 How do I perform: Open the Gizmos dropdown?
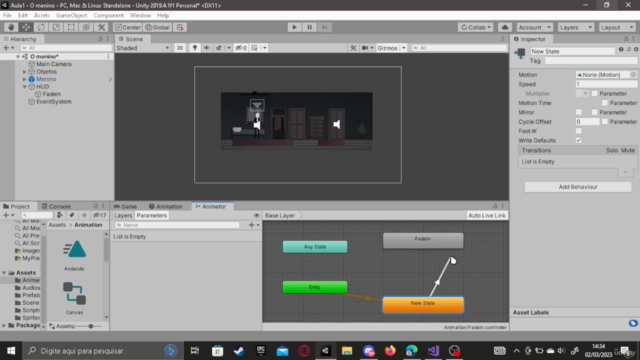(x=391, y=48)
